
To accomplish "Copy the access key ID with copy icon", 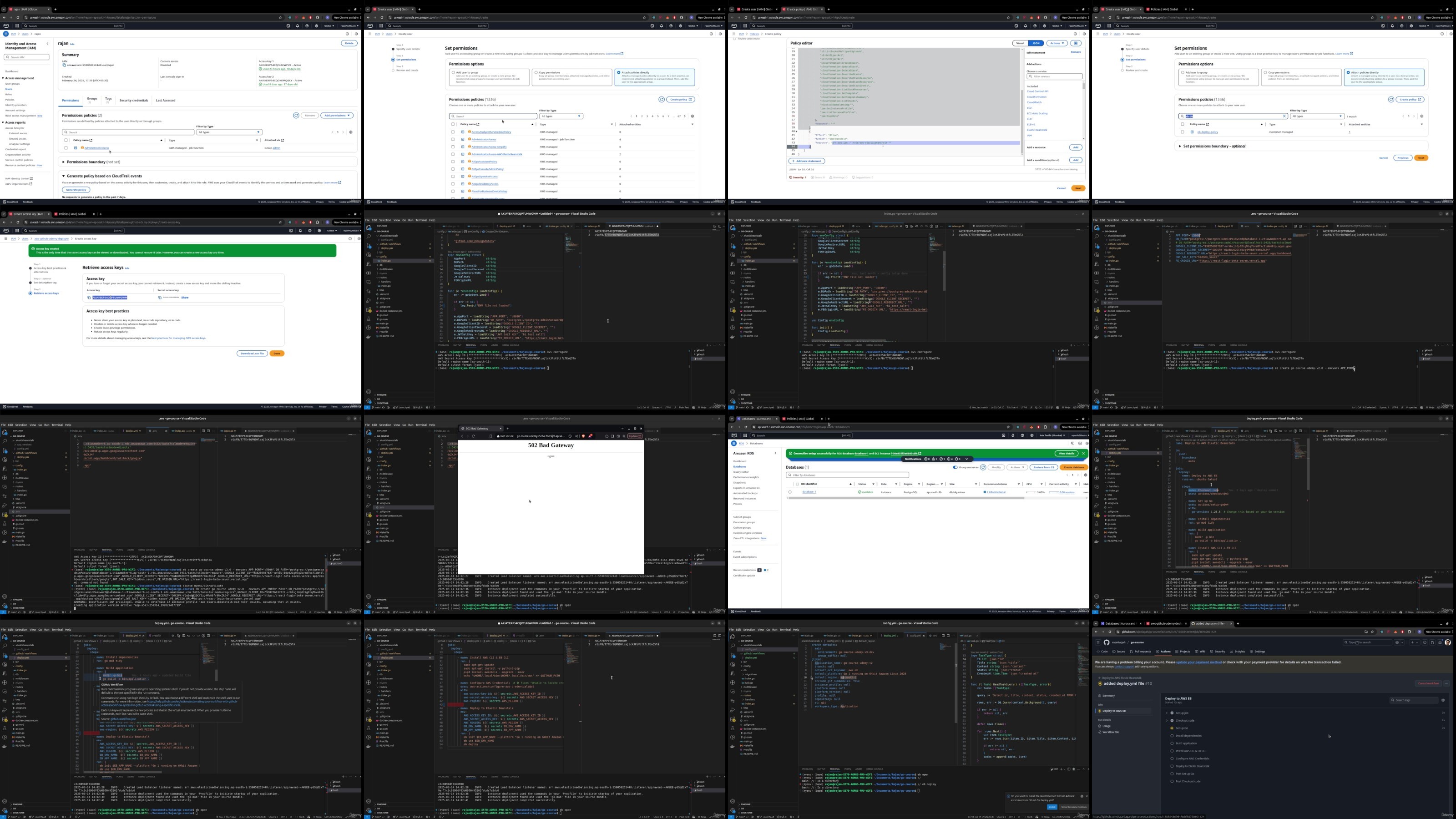I will [89, 297].
